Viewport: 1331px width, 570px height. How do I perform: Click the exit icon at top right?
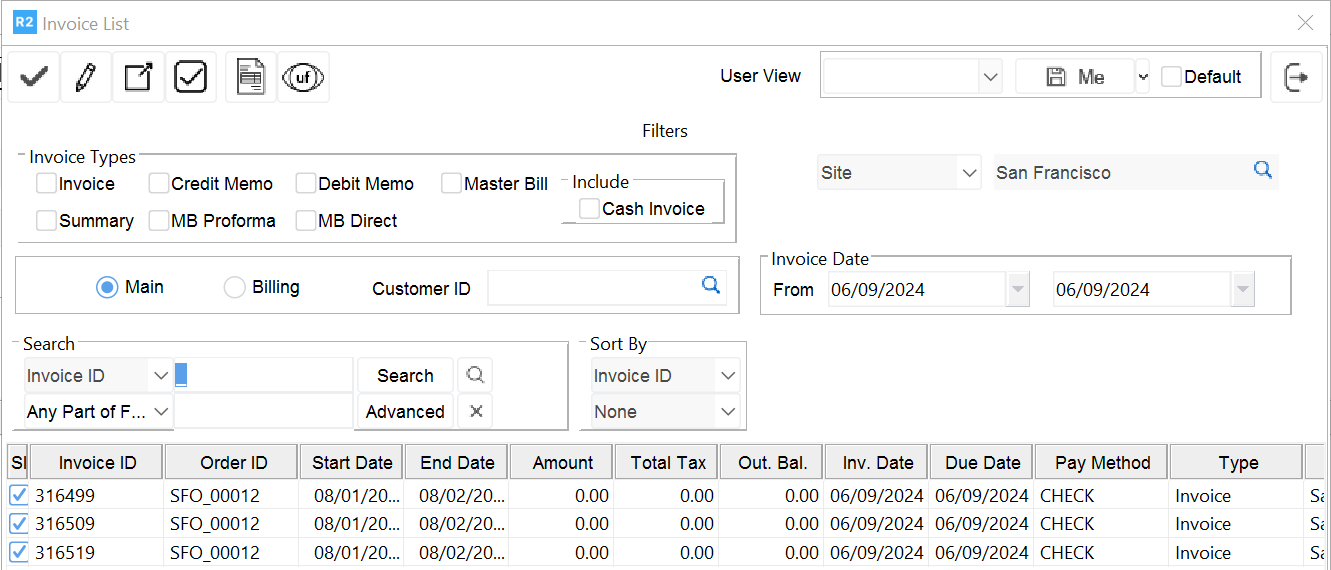(x=1296, y=77)
